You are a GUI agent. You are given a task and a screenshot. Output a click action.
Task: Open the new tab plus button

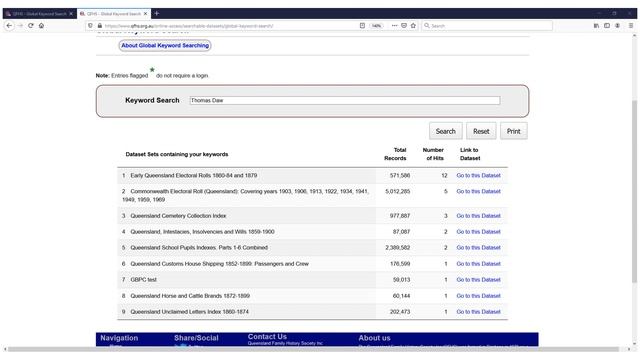coord(156,13)
